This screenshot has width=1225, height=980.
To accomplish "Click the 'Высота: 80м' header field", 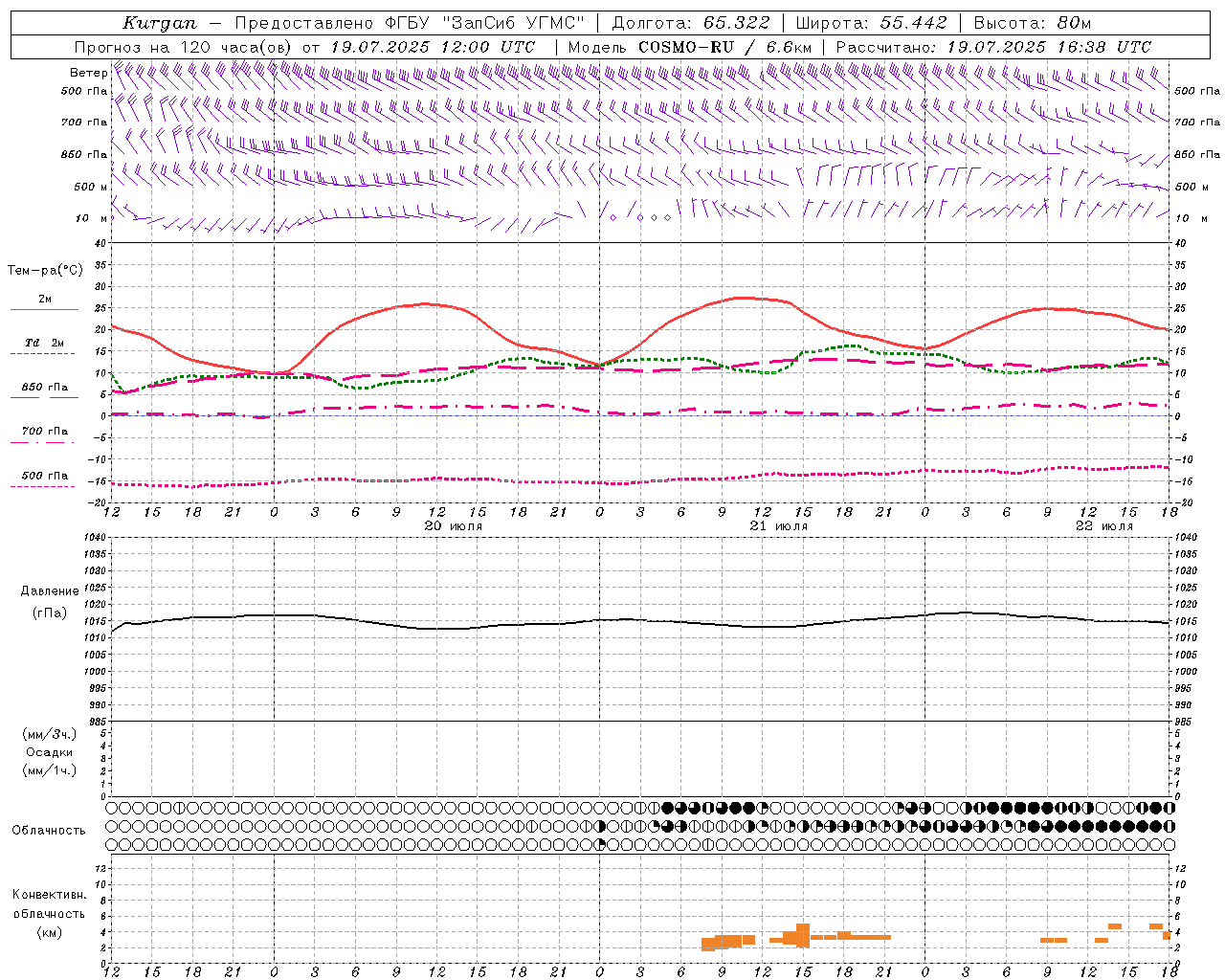I will point(1033,23).
